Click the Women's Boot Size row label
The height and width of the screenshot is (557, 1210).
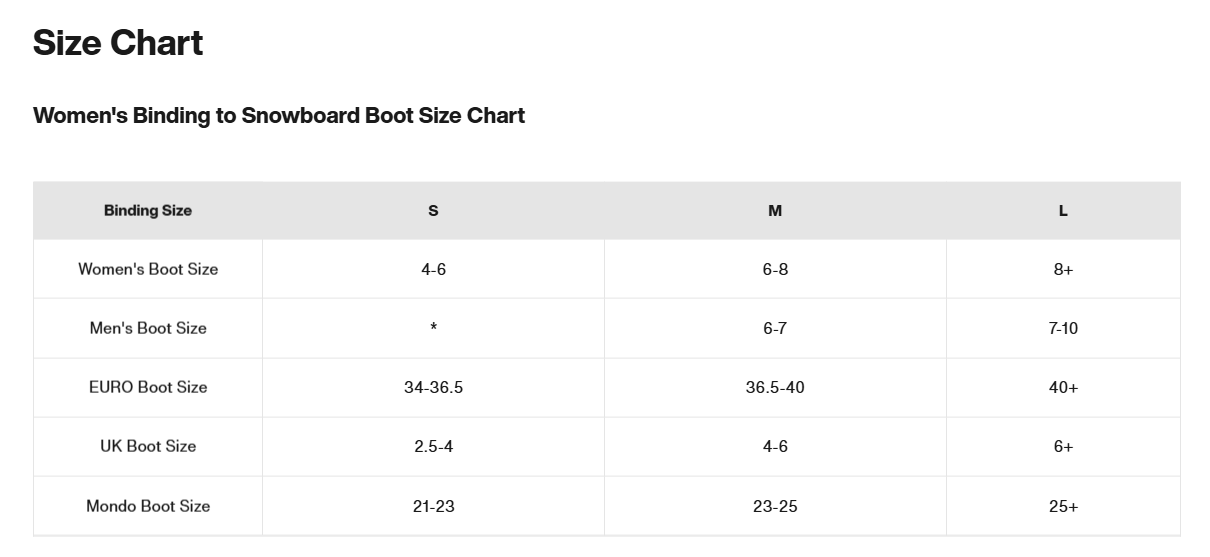[148, 269]
